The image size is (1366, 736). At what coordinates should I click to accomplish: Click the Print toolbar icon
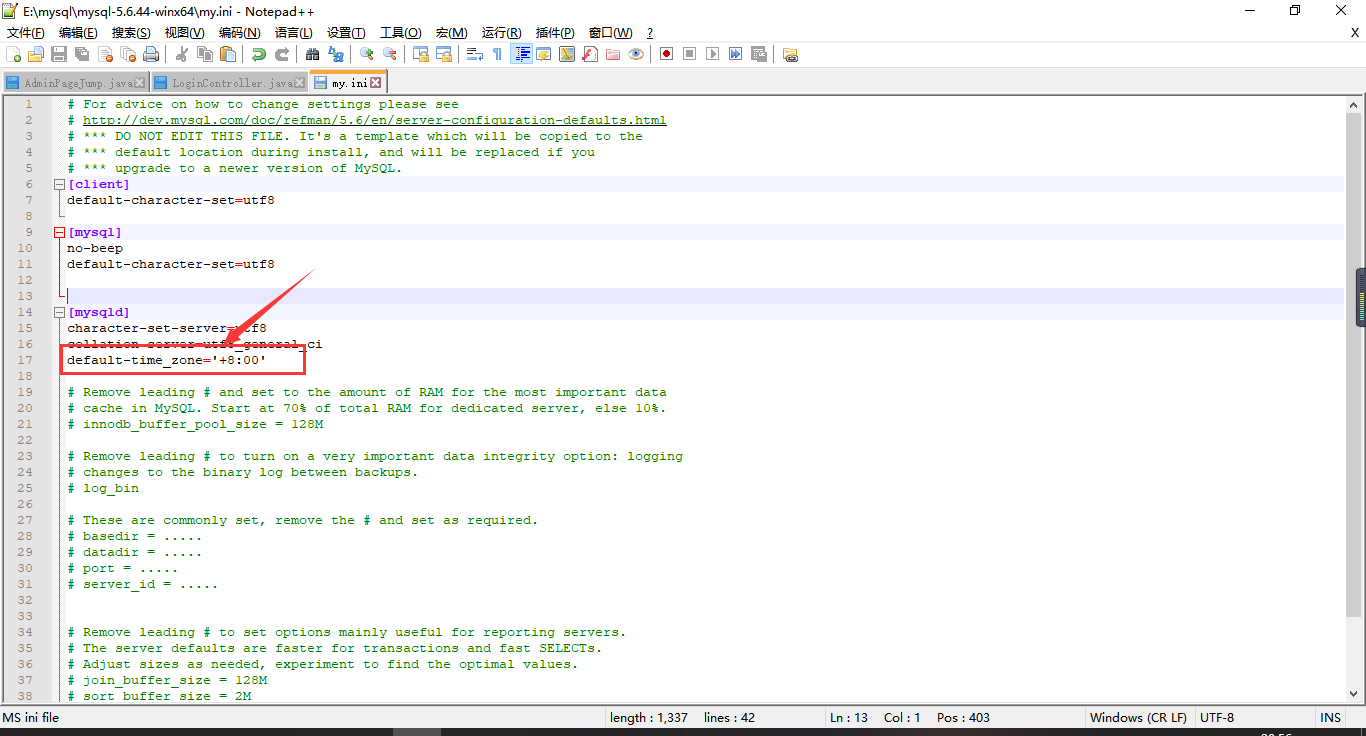point(151,54)
